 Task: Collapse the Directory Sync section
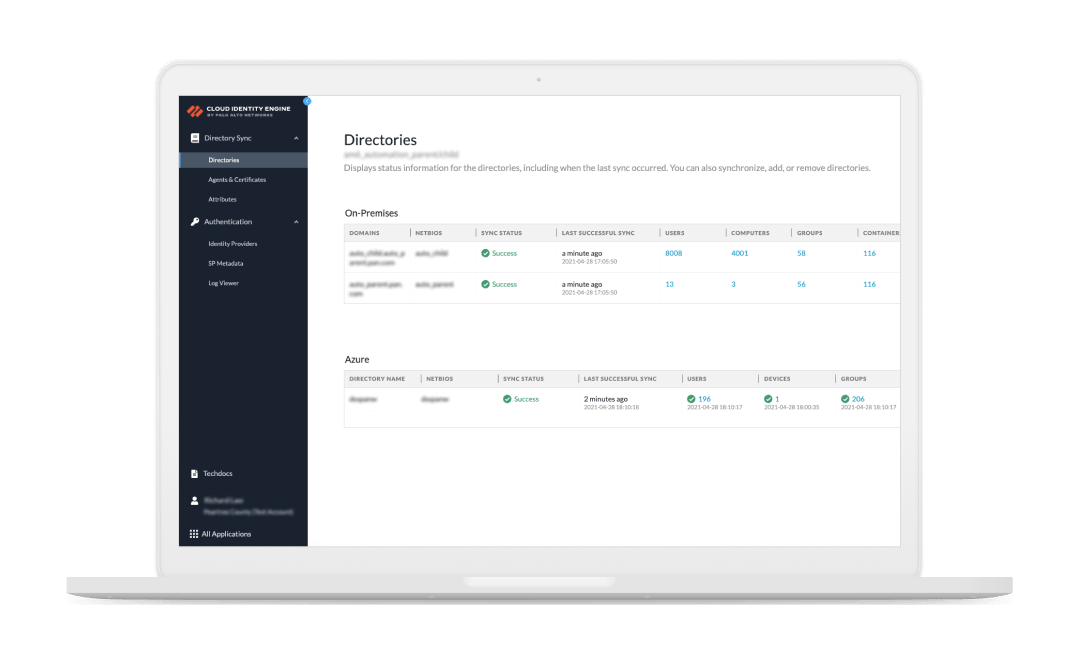[297, 138]
